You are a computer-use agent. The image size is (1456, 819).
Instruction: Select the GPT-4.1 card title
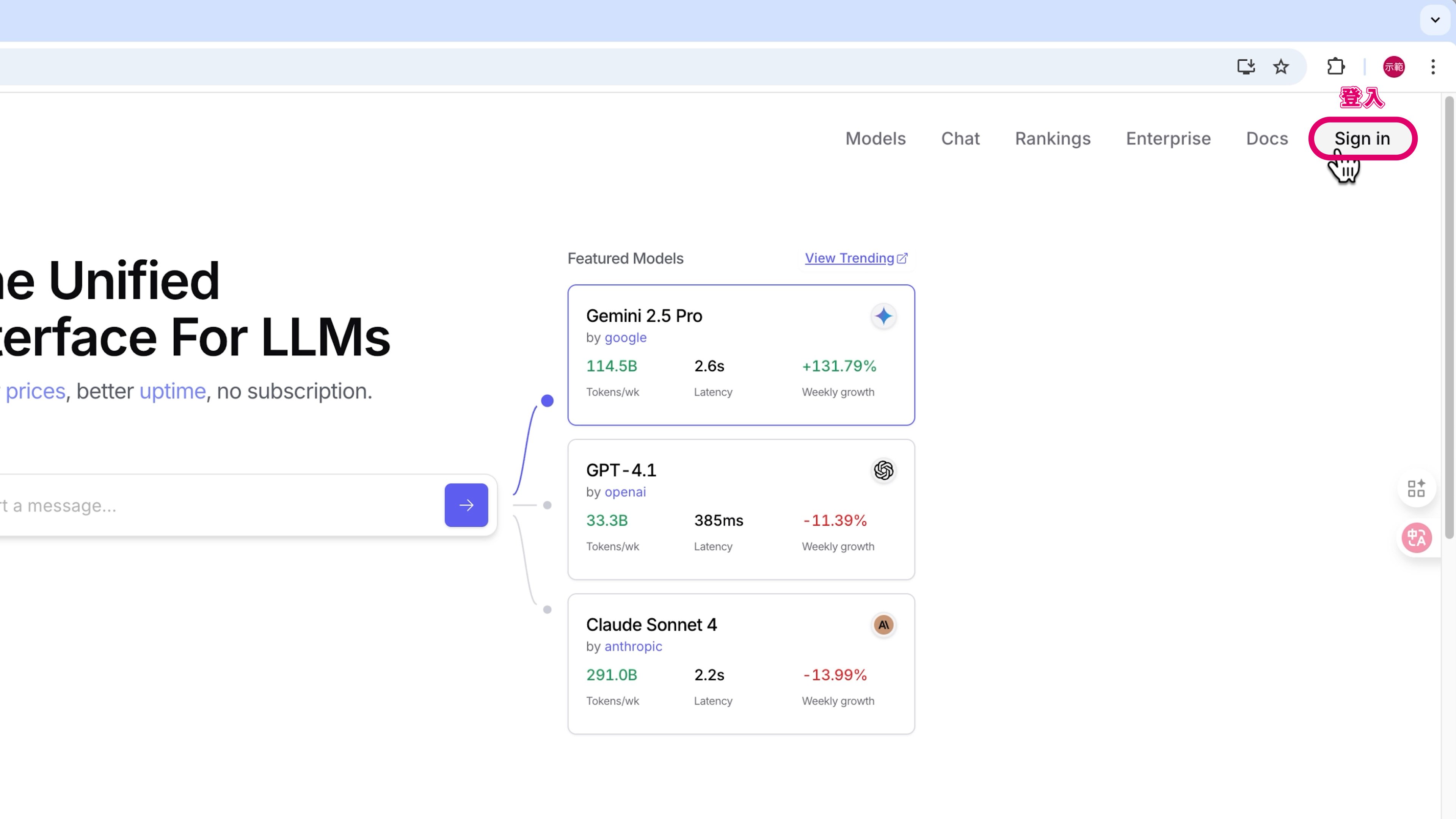pyautogui.click(x=621, y=470)
